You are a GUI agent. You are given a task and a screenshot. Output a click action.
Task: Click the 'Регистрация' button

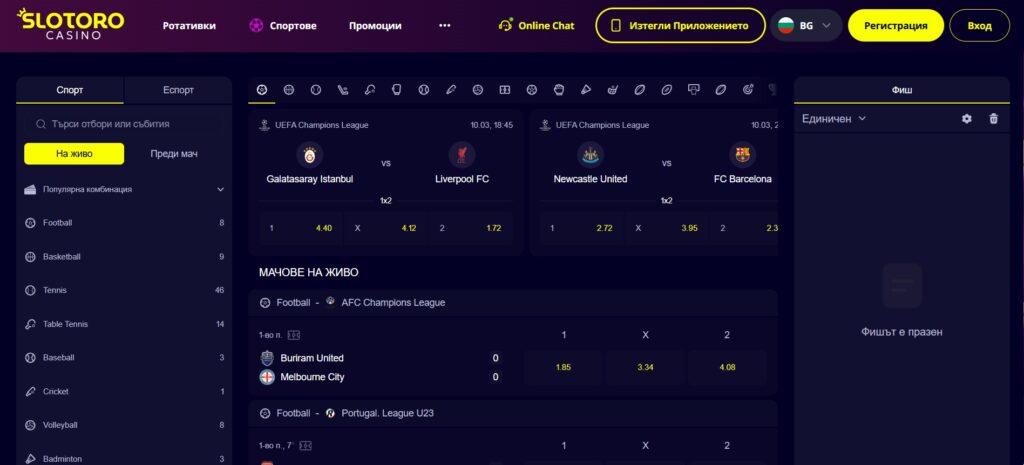(x=895, y=25)
